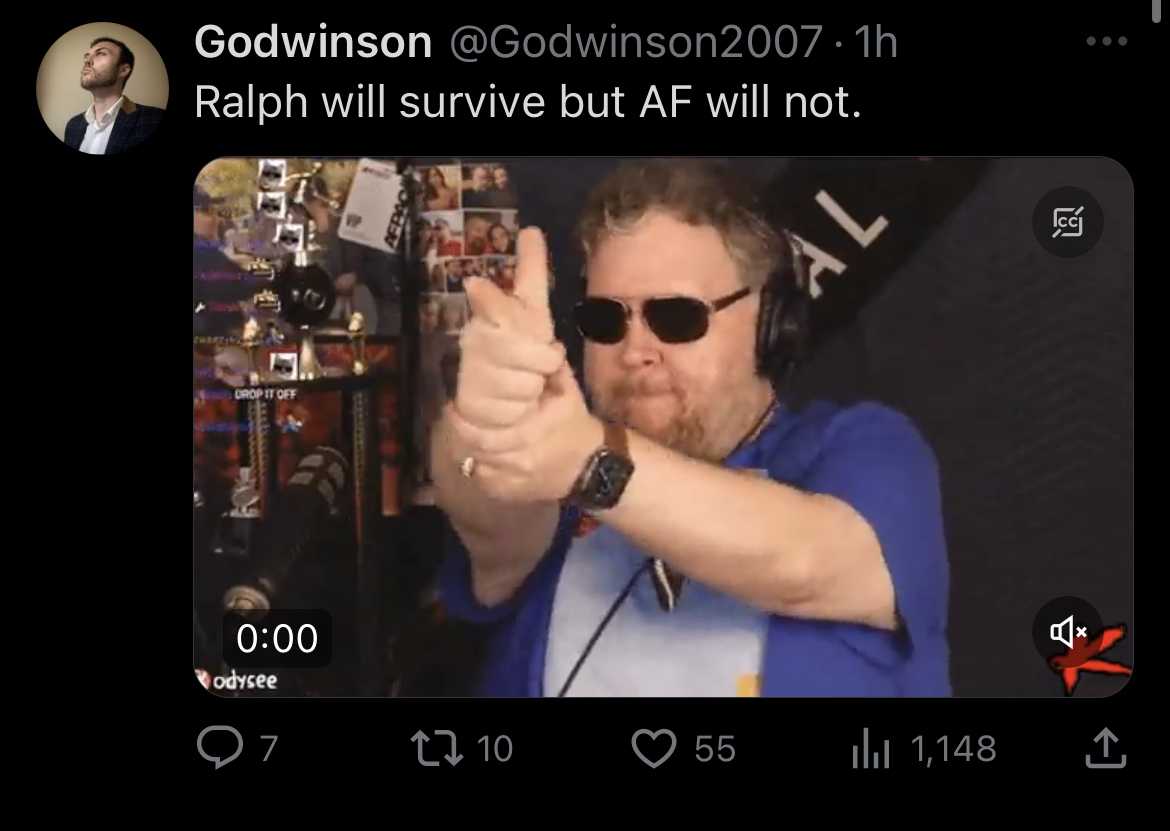Click the odysee watermark on the video
Screen dimensions: 1170x831
point(237,680)
